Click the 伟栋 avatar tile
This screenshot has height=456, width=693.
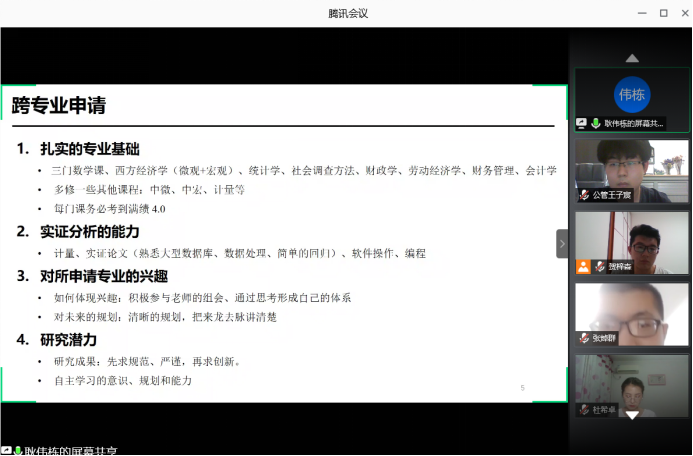631,94
